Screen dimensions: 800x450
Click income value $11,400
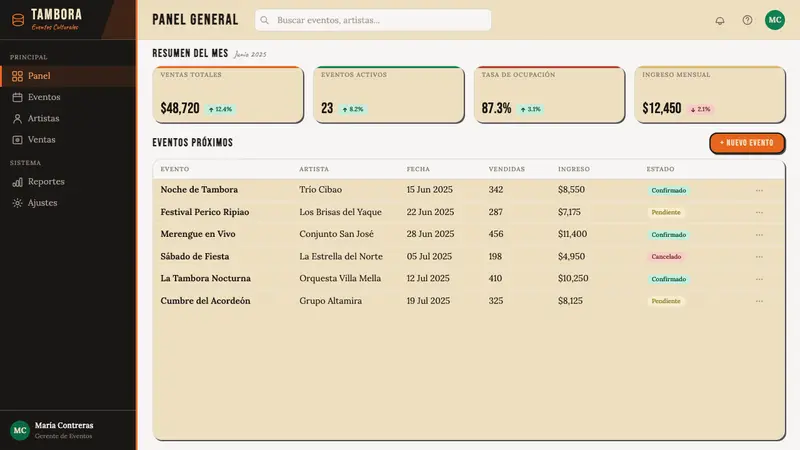click(572, 234)
